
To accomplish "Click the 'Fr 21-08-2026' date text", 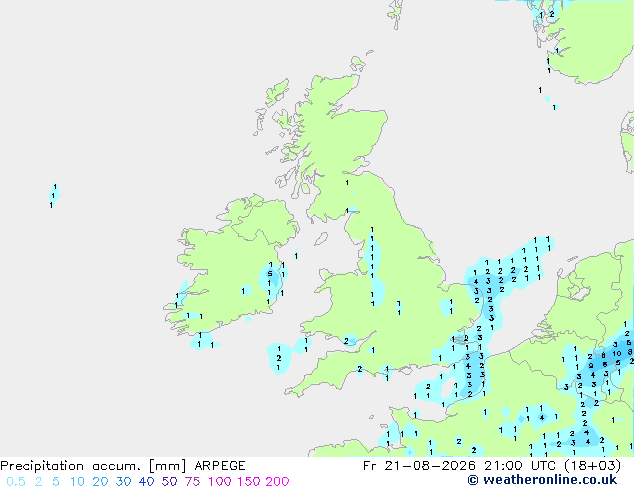I will 419,466.
